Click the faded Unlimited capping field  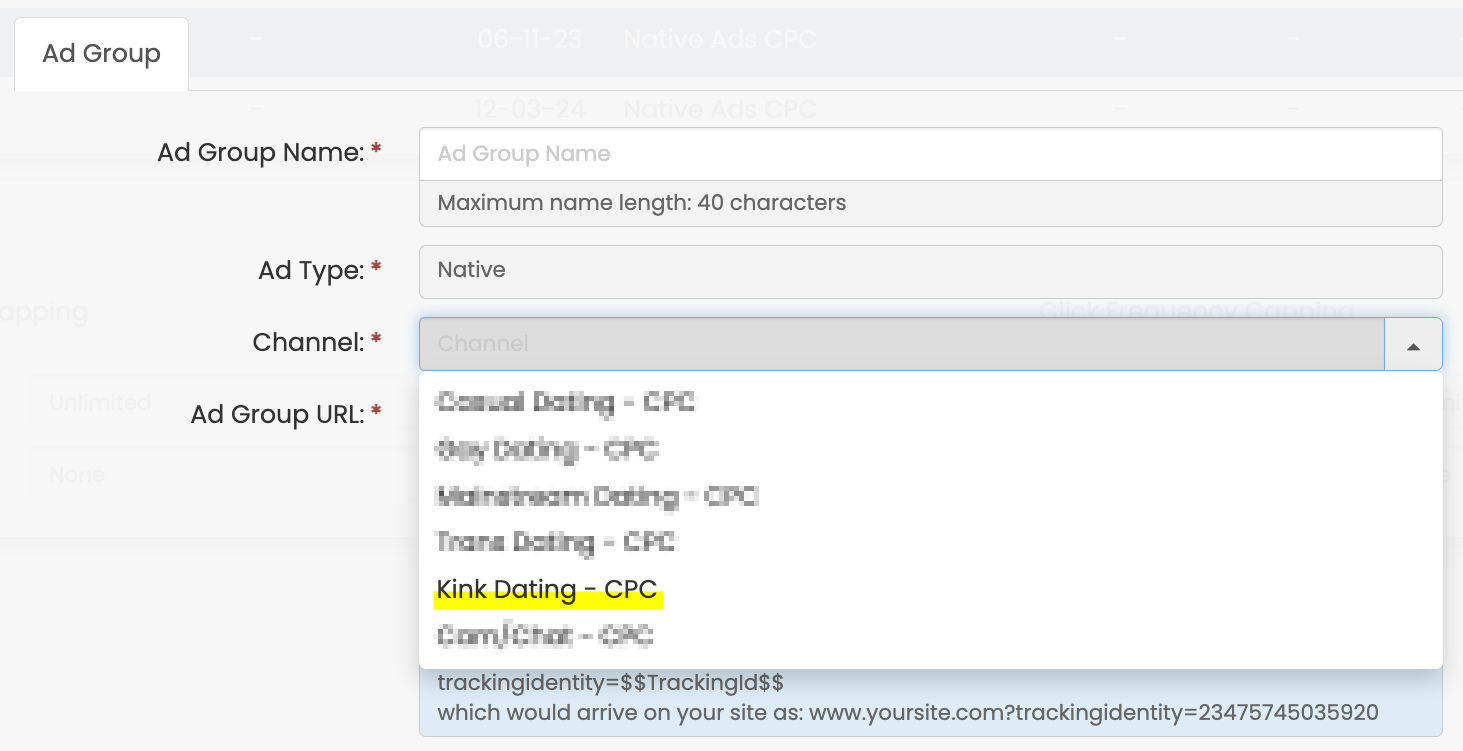(x=100, y=403)
